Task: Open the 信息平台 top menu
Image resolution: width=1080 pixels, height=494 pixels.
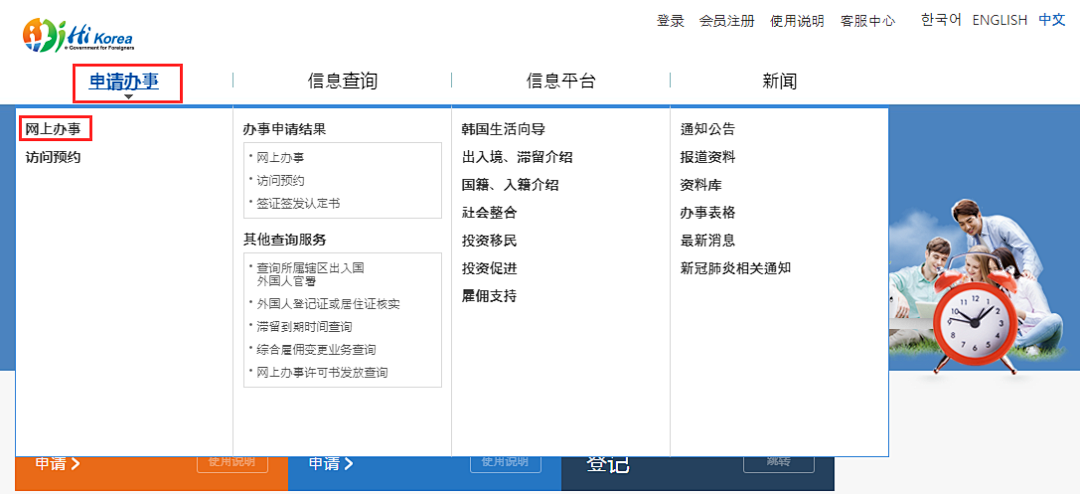Action: click(x=561, y=81)
